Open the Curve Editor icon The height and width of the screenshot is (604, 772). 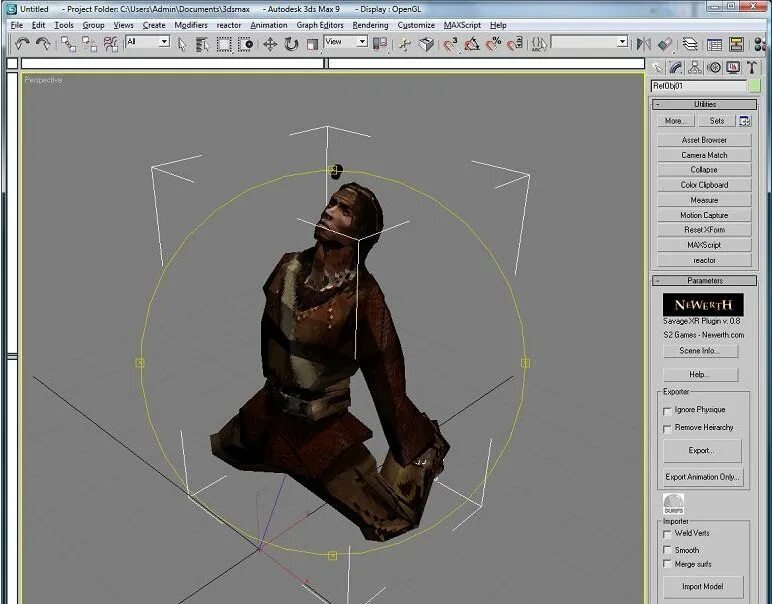714,44
